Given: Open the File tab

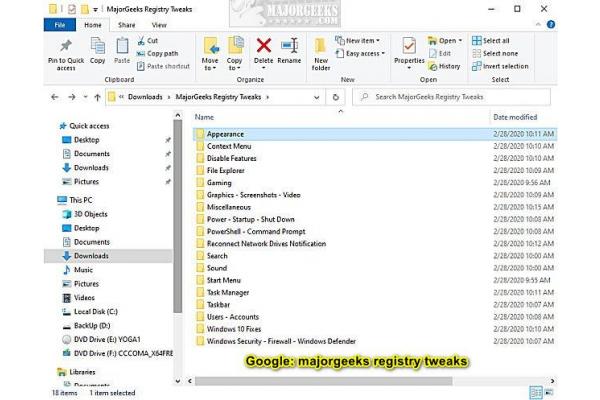Looking at the screenshot, I should (60, 25).
